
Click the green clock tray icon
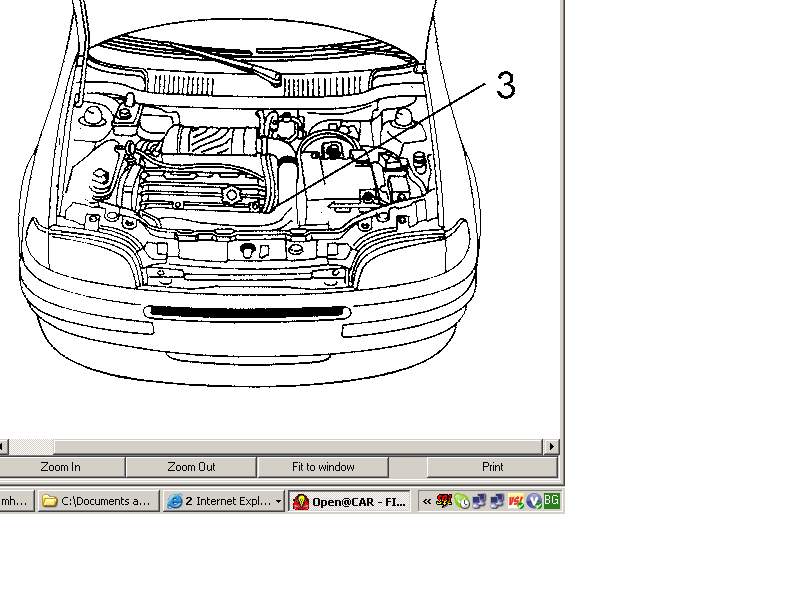[x=462, y=501]
